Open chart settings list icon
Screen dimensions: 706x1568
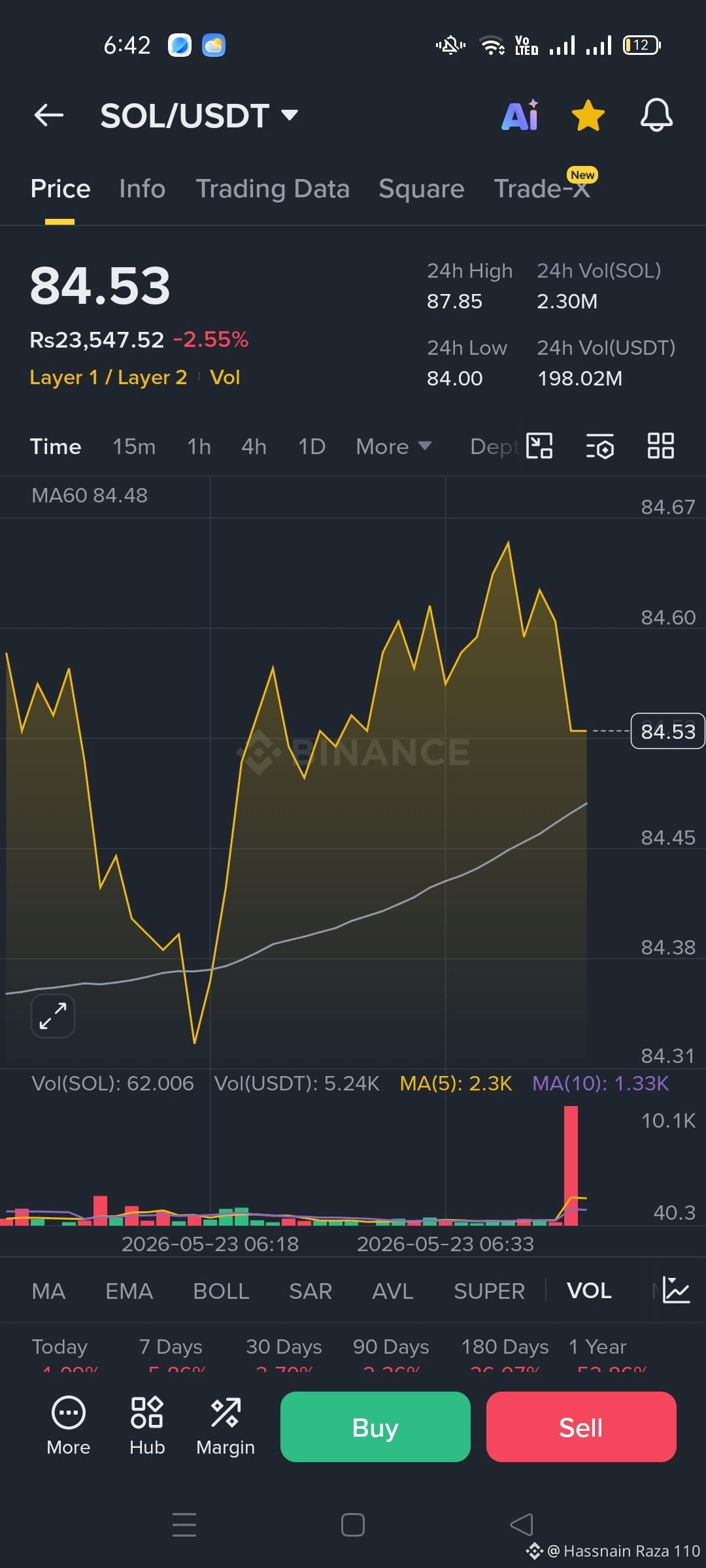pyautogui.click(x=599, y=446)
